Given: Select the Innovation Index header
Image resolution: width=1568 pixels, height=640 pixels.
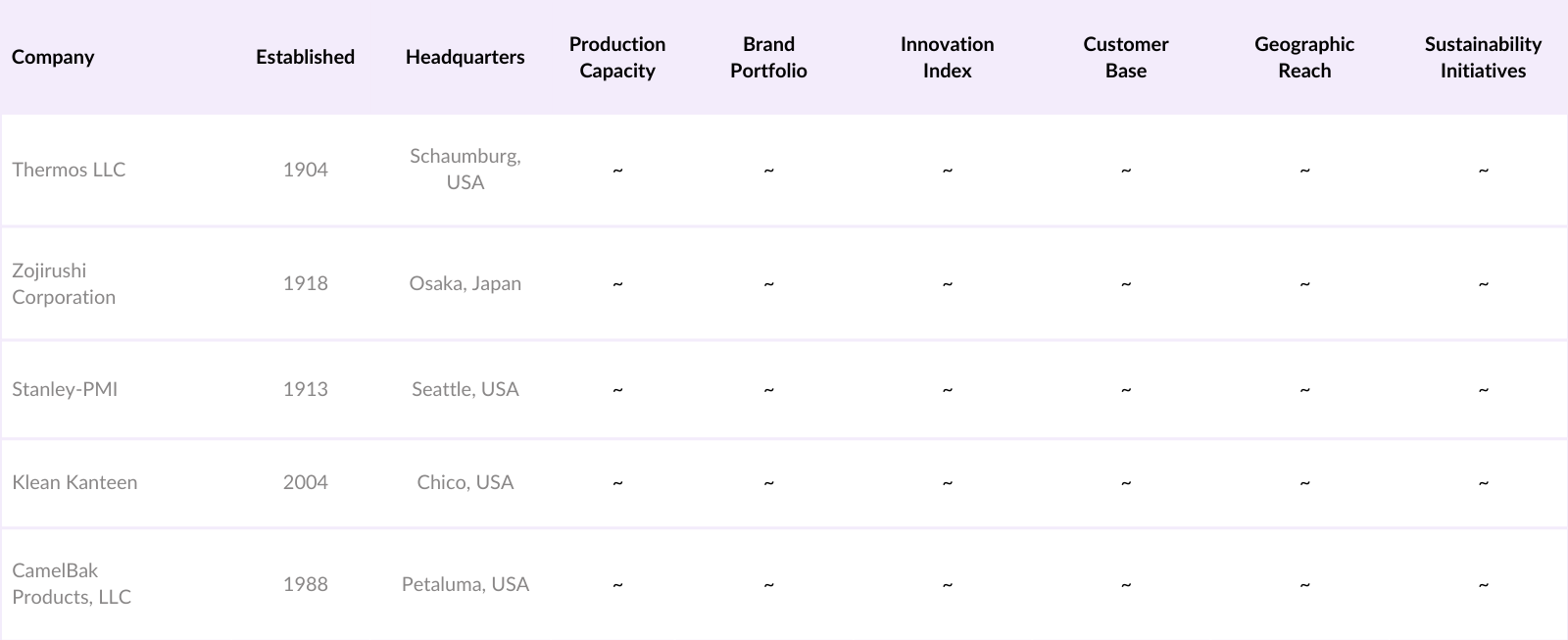Looking at the screenshot, I should [x=947, y=57].
